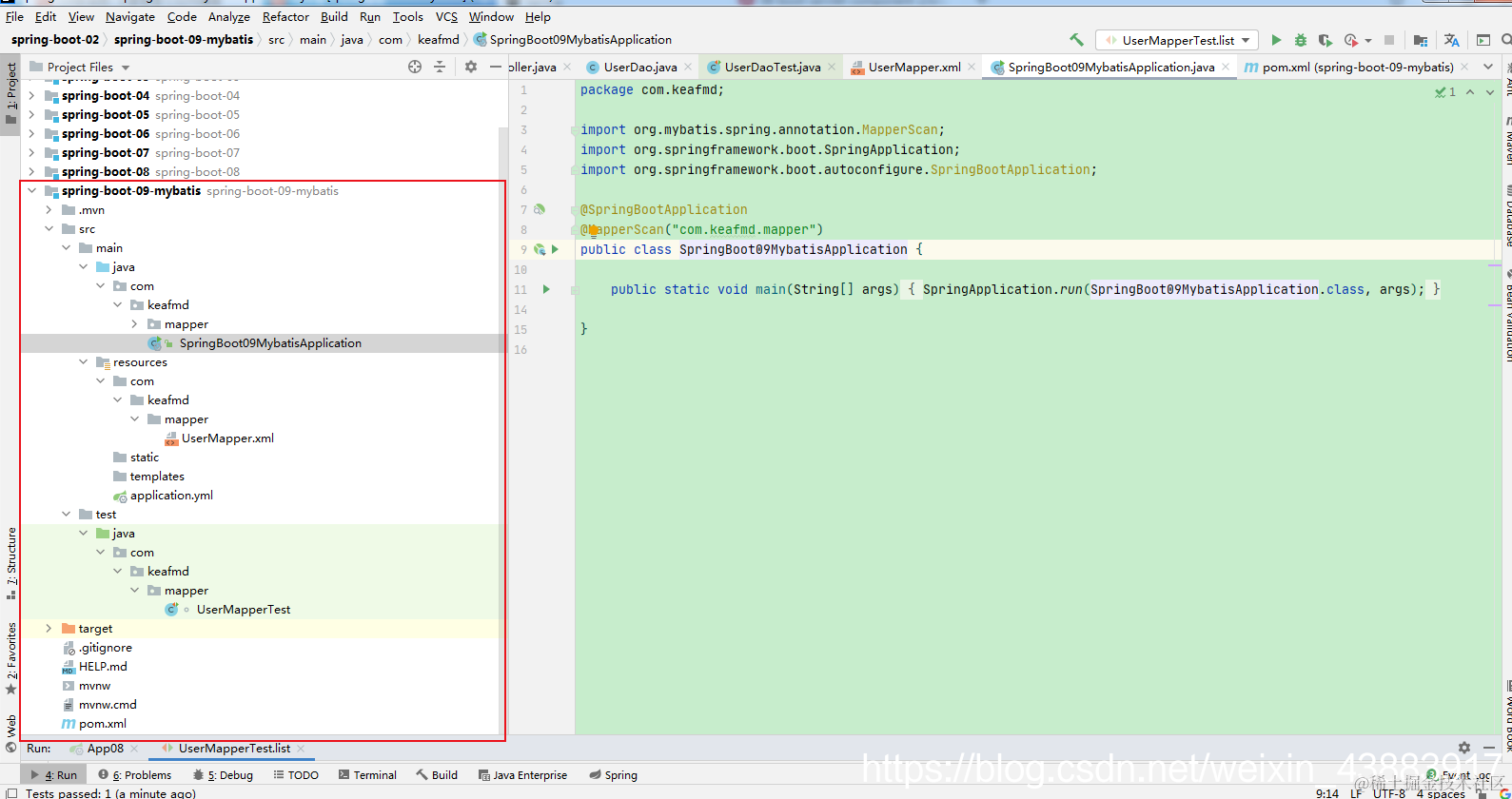Open Run tool window gear settings
The width and height of the screenshot is (1512, 799).
click(x=1464, y=749)
